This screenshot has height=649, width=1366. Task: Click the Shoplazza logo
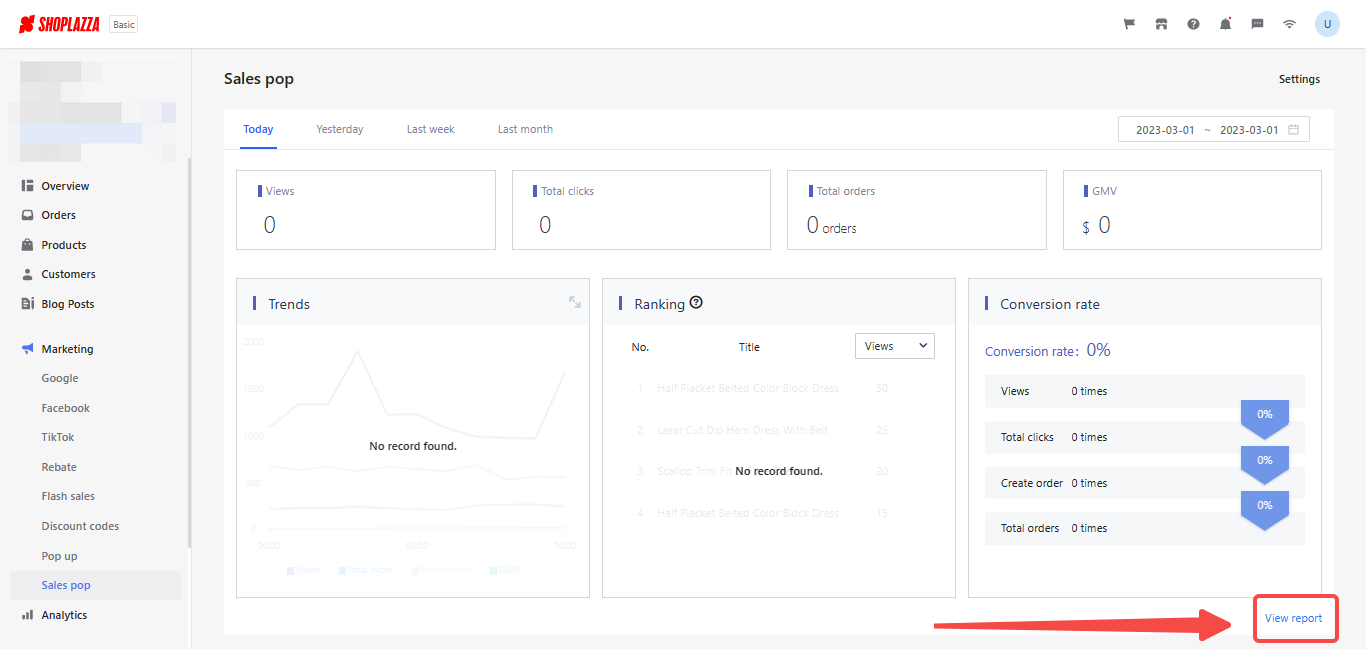[x=59, y=24]
